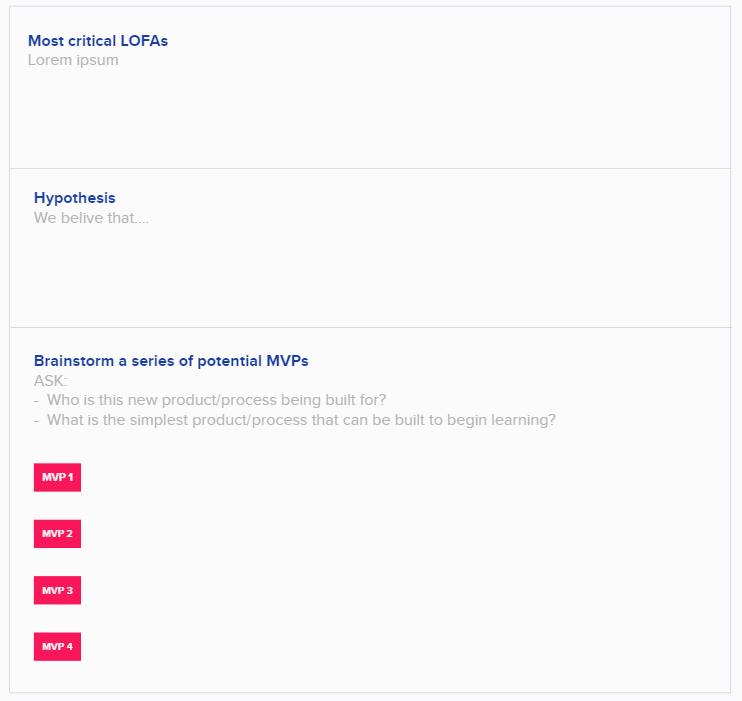
Task: Click the Brainstorm a series of potential MVPs heading
Action: (171, 361)
